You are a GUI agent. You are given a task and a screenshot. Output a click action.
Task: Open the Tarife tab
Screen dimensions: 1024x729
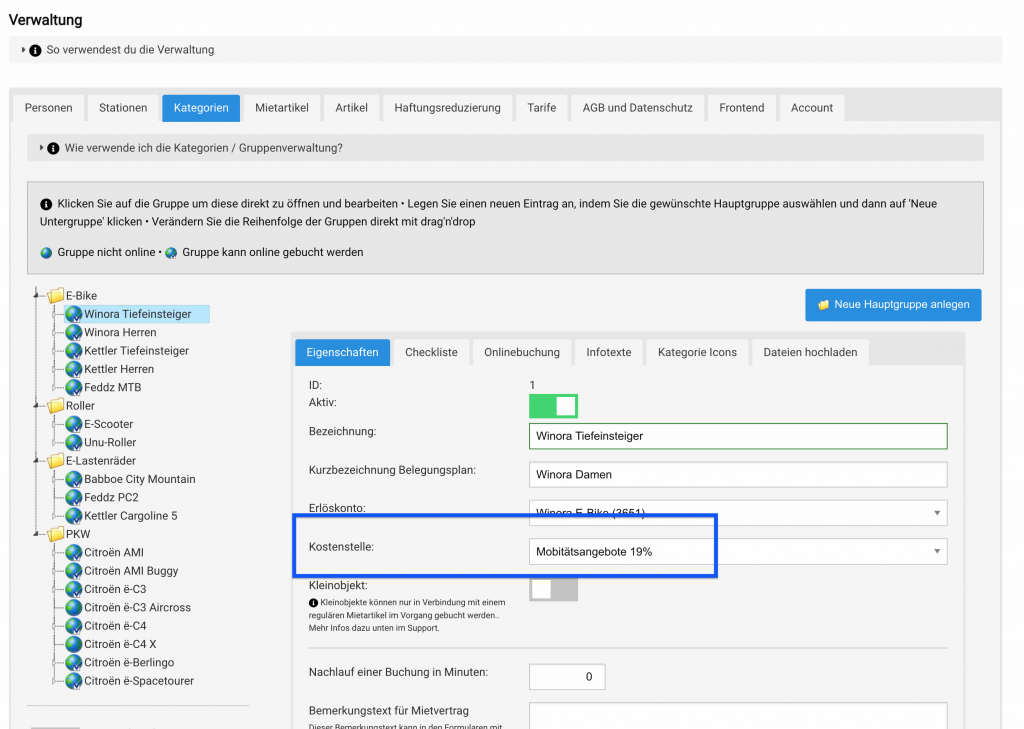541,108
